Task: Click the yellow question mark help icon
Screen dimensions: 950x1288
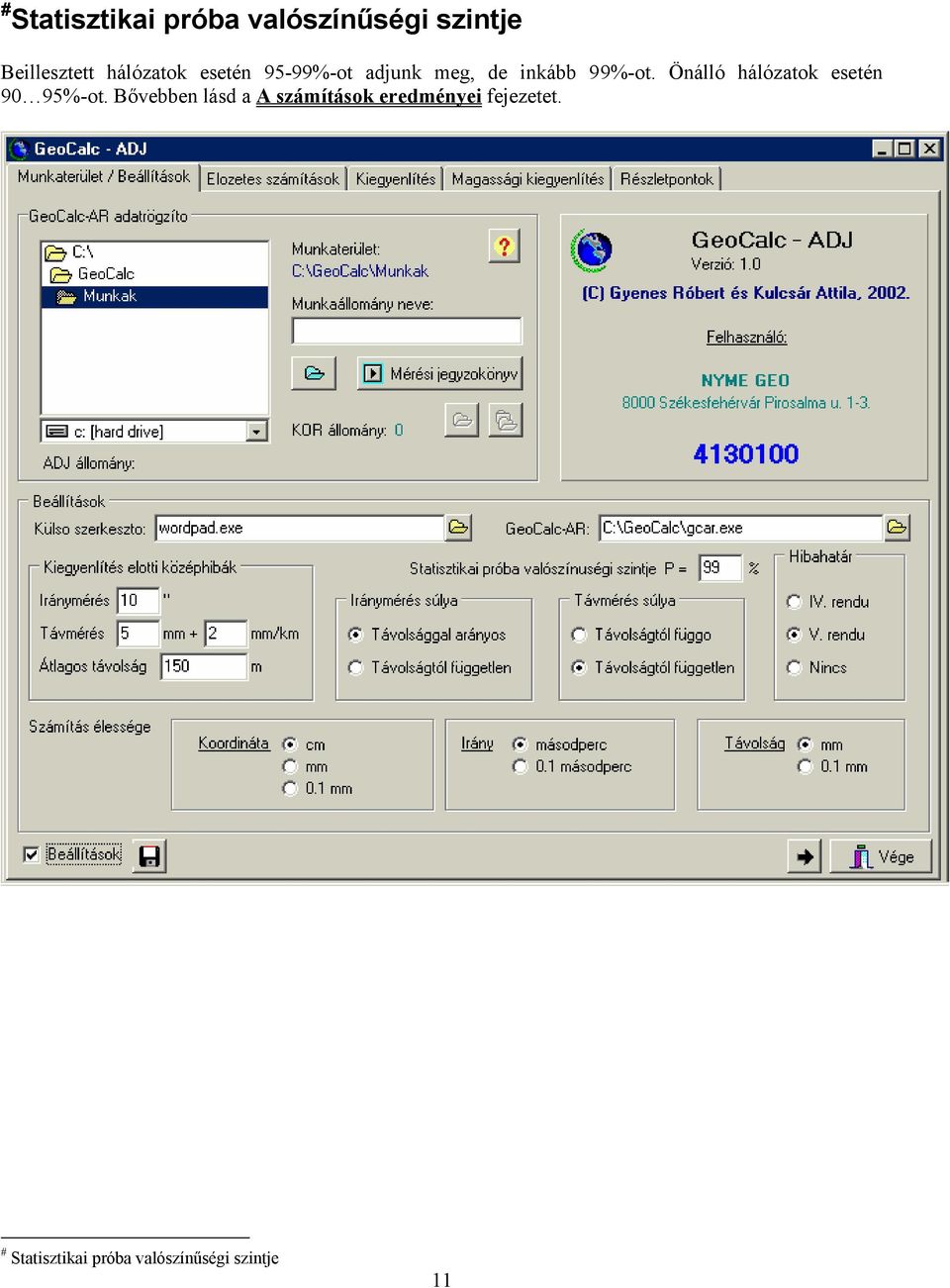Action: pos(505,247)
